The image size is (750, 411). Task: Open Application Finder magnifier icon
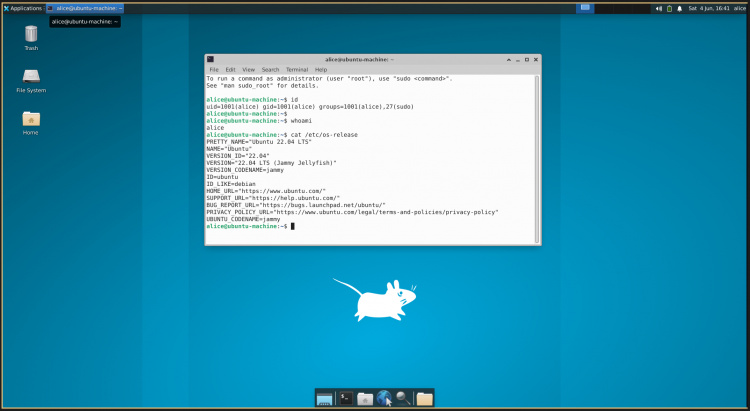click(x=402, y=399)
